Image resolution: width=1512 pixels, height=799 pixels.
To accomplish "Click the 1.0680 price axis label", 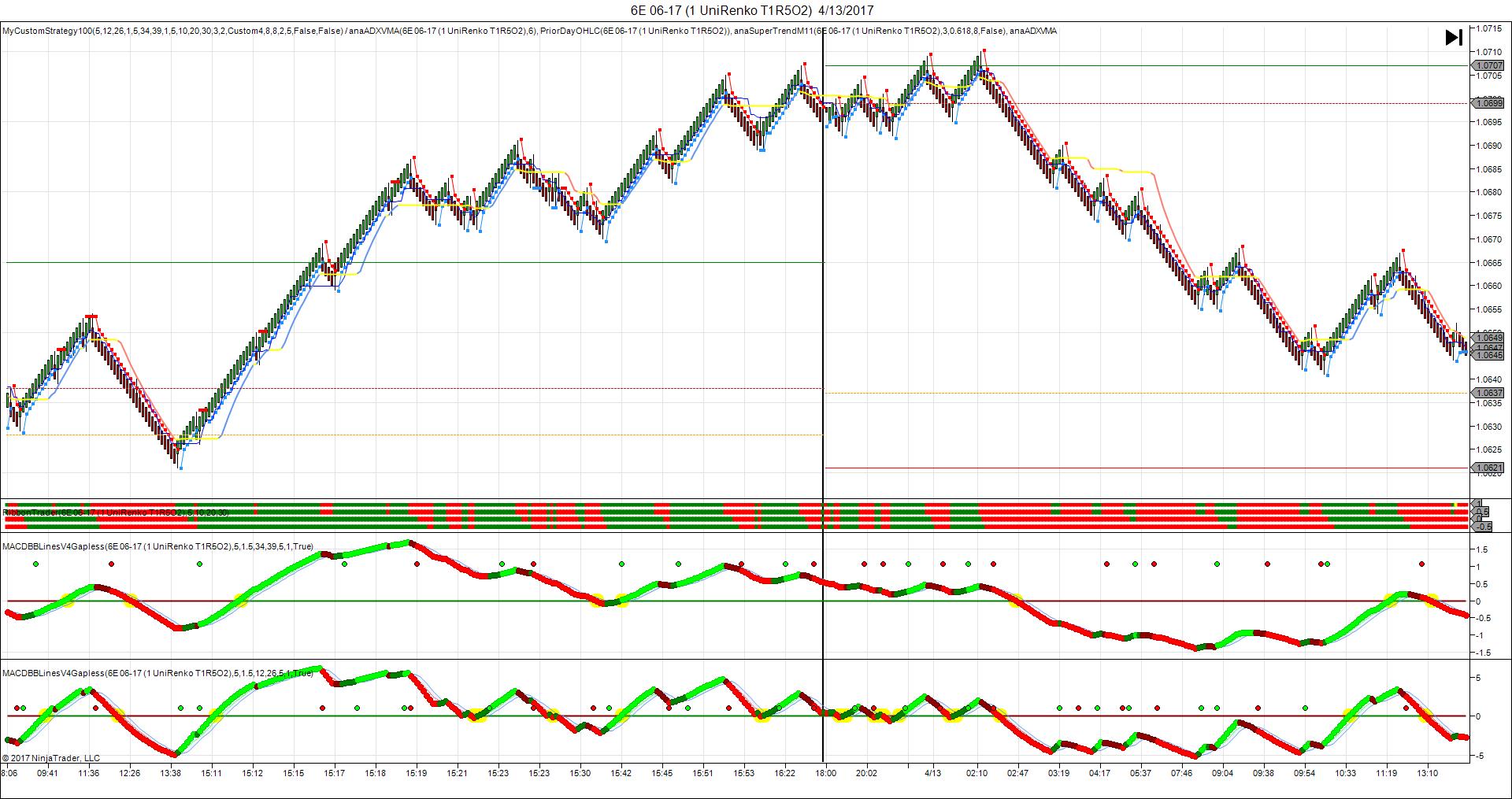I will pyautogui.click(x=1489, y=192).
